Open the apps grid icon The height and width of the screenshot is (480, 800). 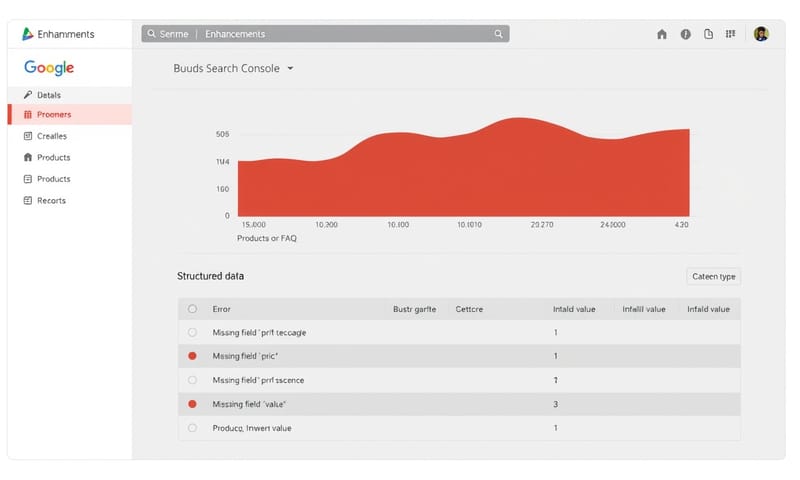click(731, 34)
